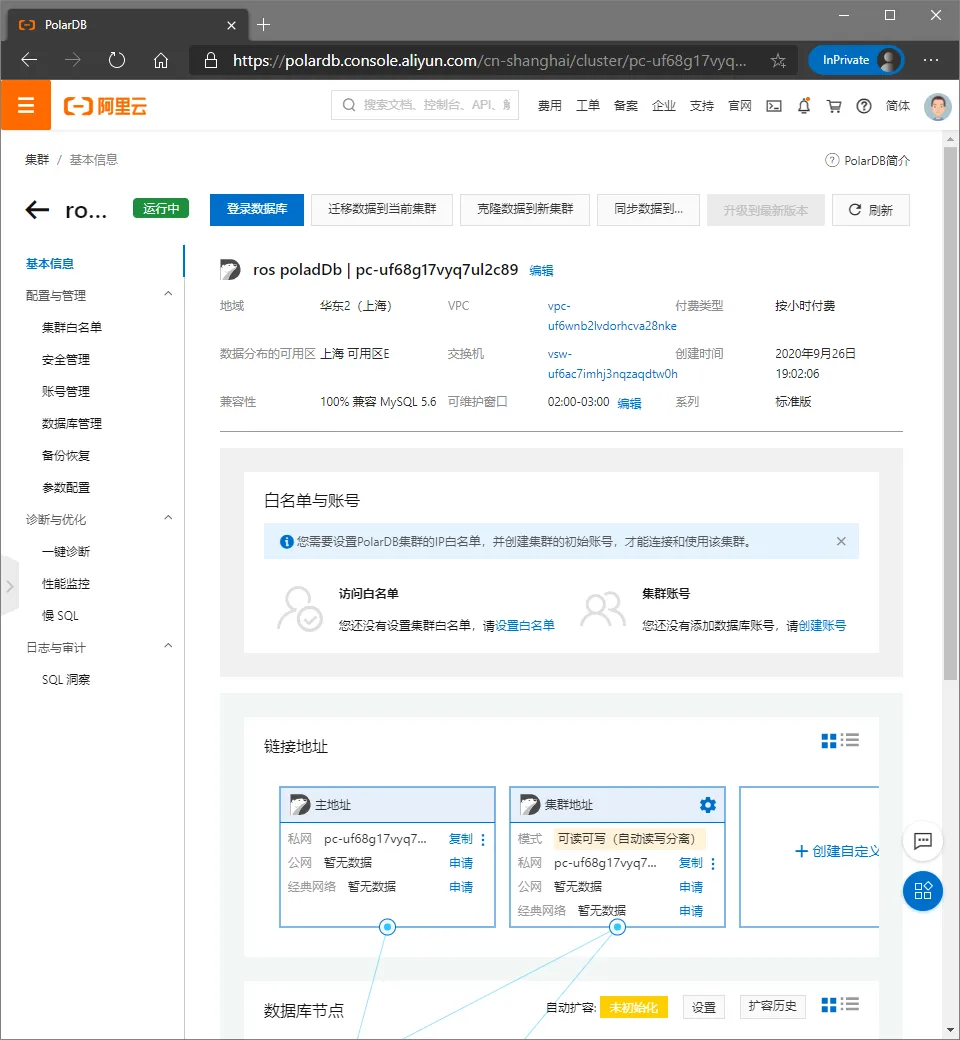This screenshot has height=1040, width=960.
Task: Open the VPC ID link
Action: tap(612, 316)
